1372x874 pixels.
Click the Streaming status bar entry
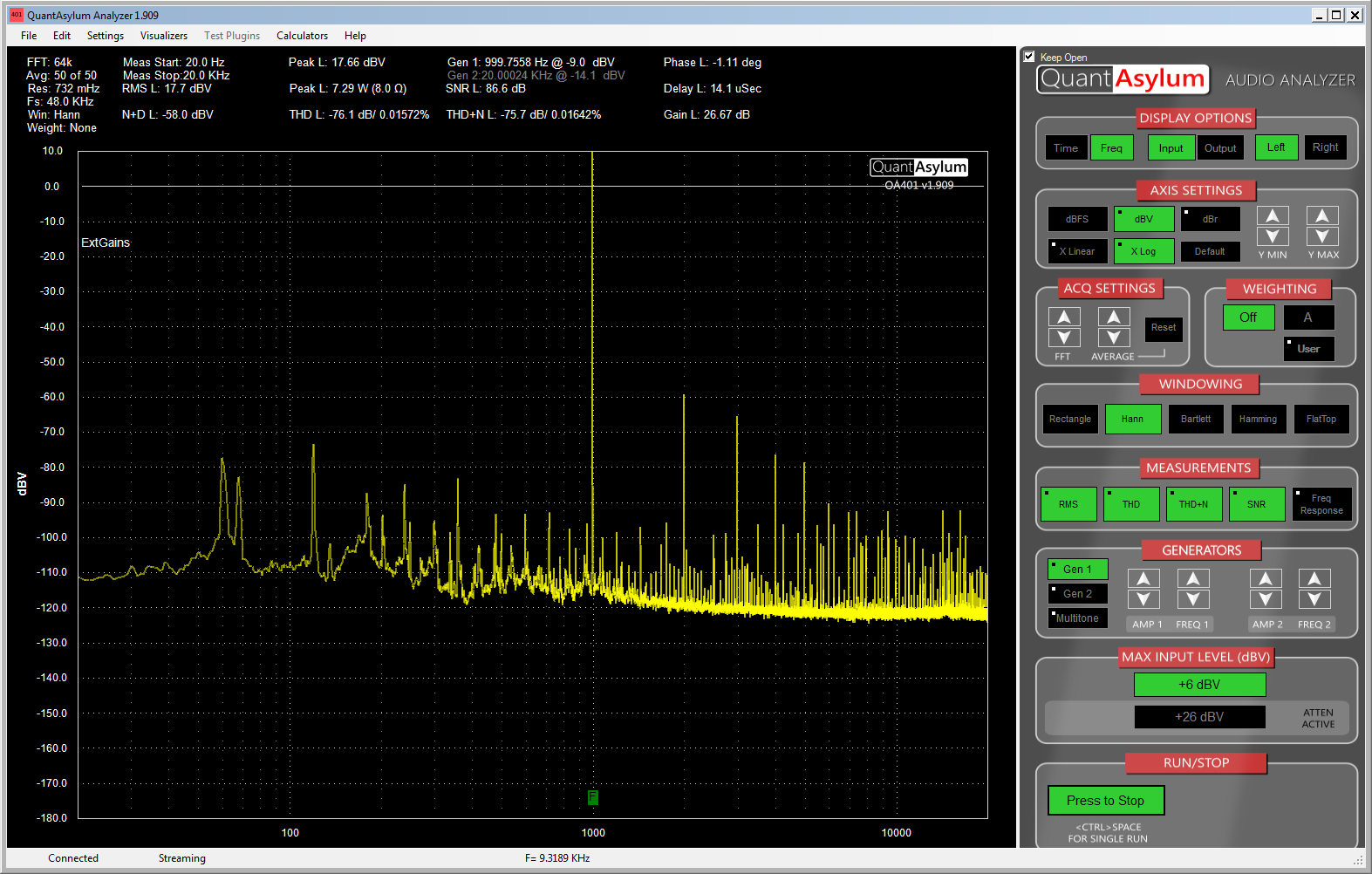point(182,858)
